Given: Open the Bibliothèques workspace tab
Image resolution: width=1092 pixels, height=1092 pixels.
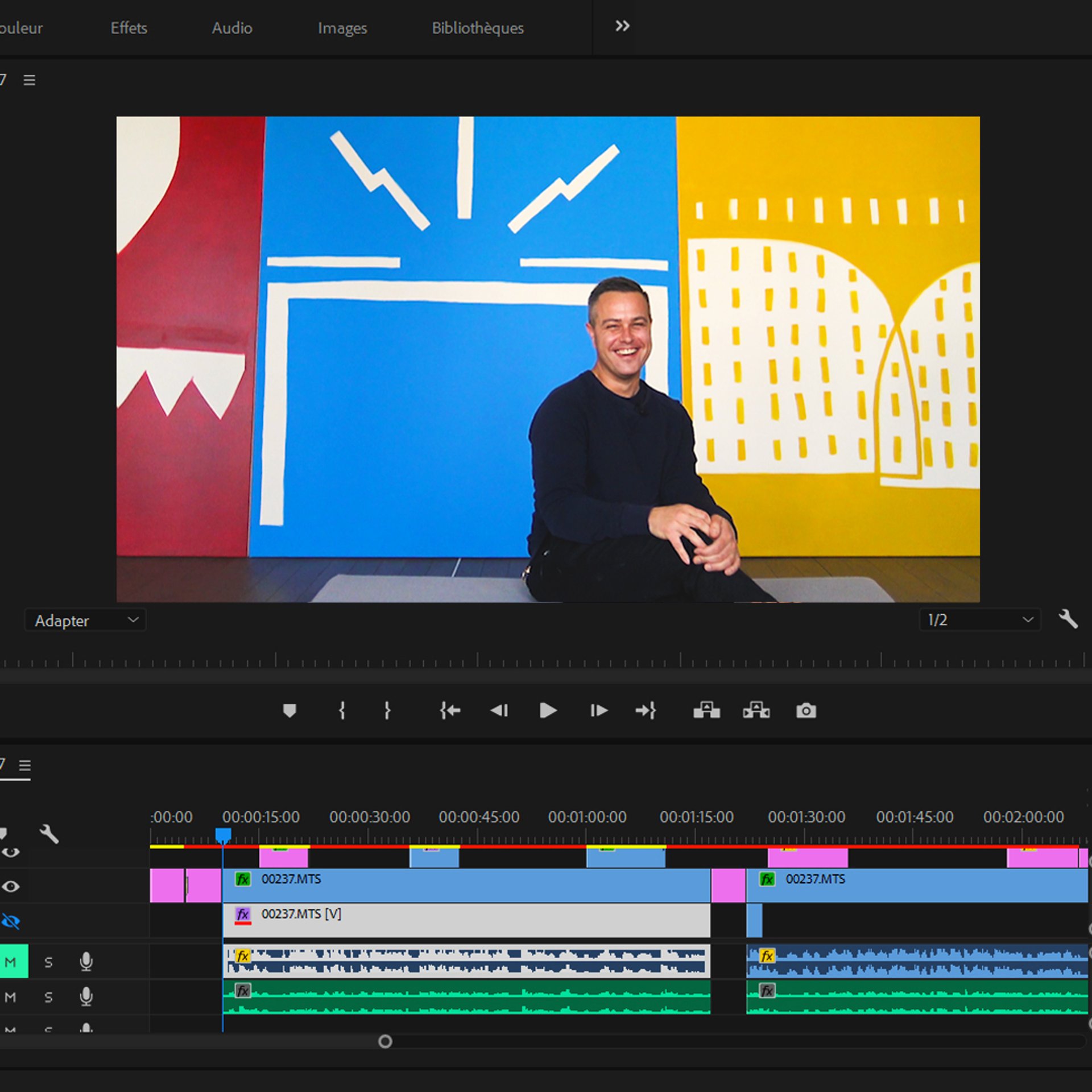Looking at the screenshot, I should coord(477,28).
